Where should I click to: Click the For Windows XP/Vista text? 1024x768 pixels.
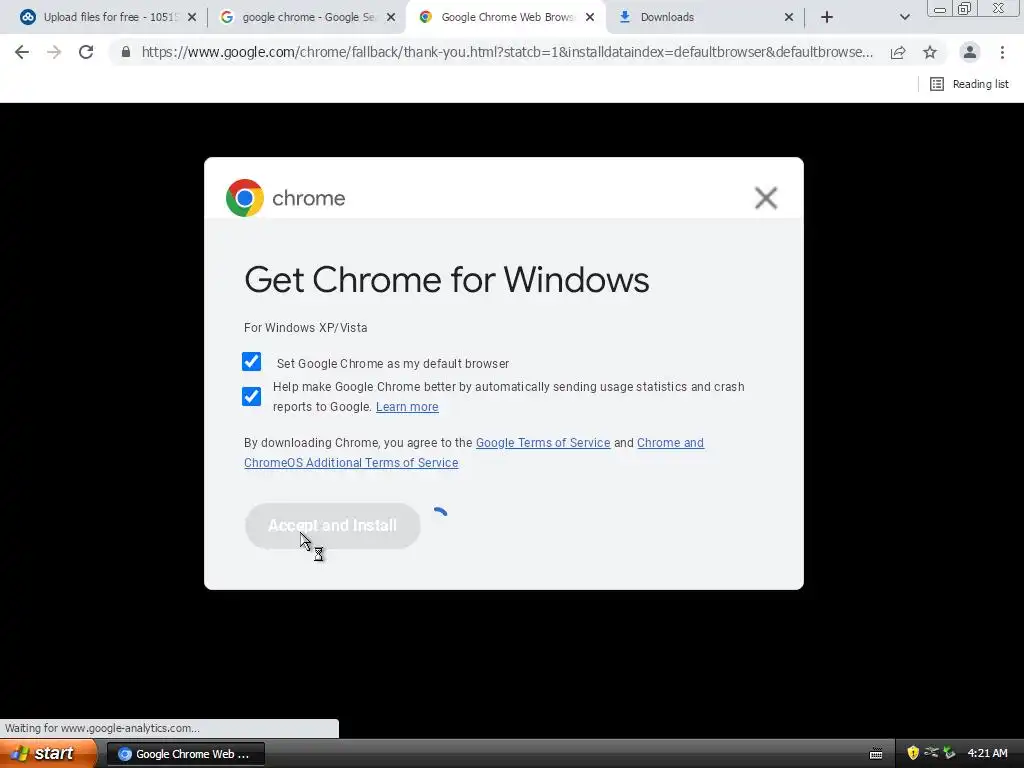click(x=306, y=327)
